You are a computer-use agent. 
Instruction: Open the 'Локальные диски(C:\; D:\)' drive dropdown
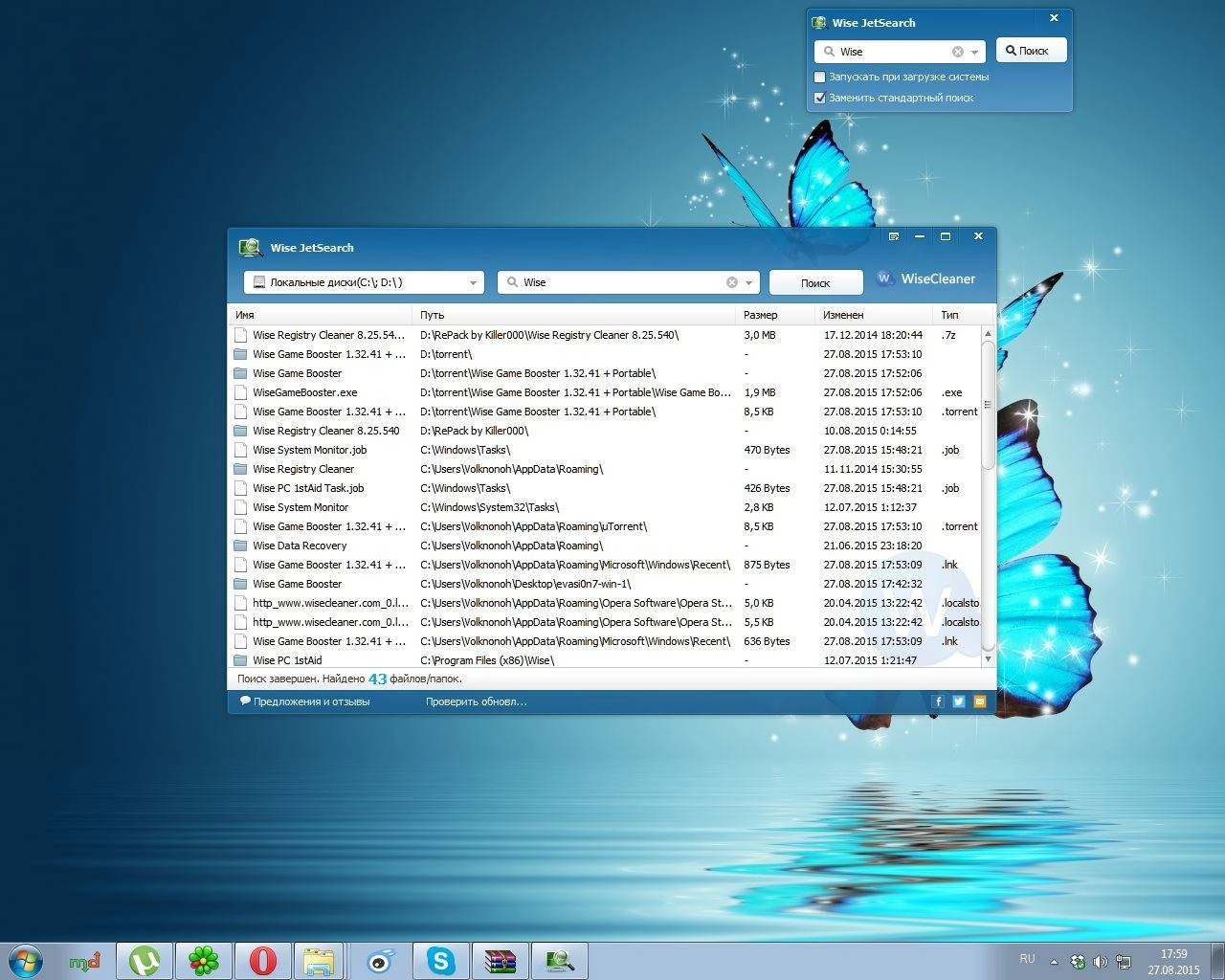(364, 282)
